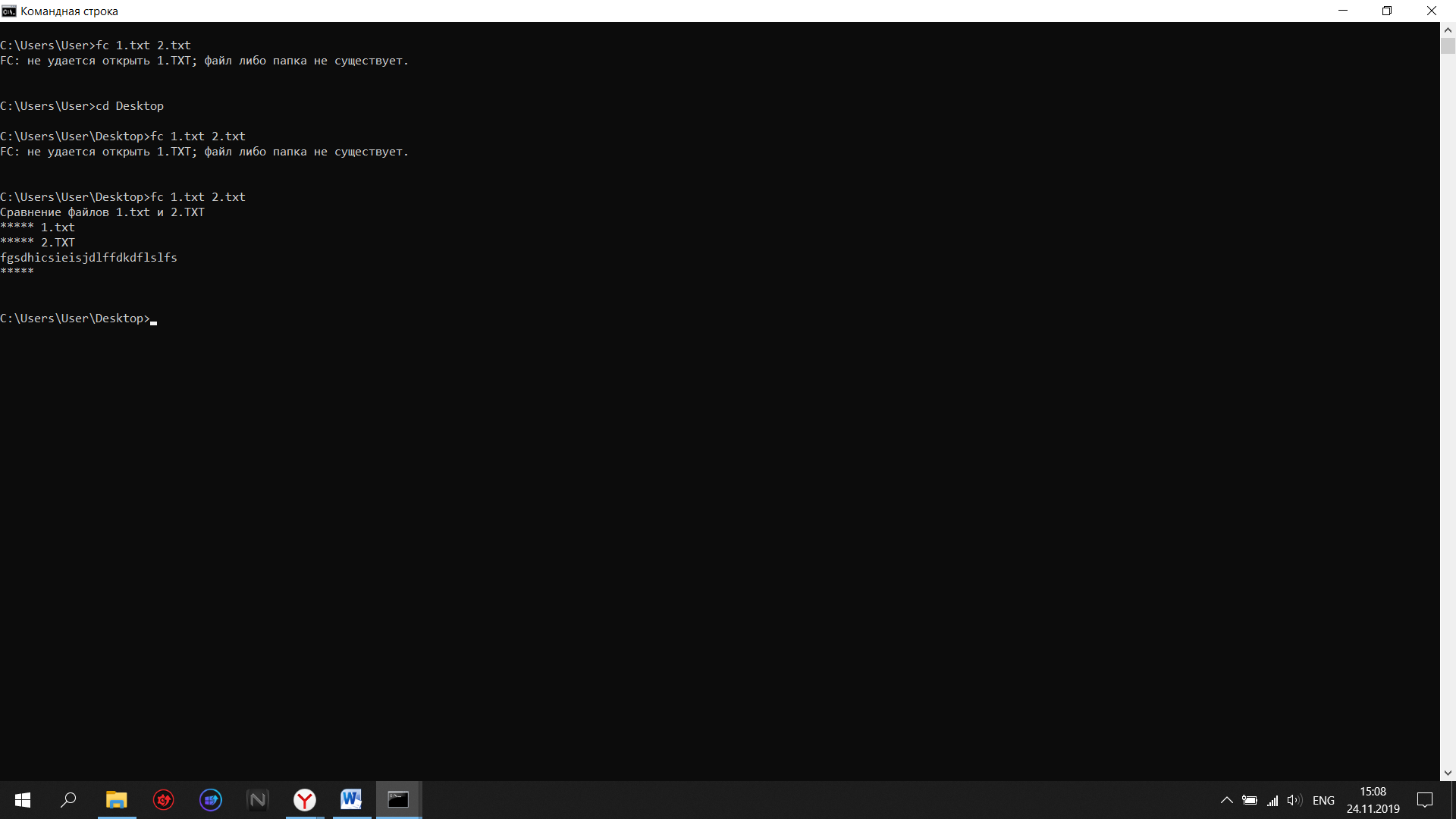Click the line 'fgsdhicsieisjdlffdkdflslfs'

click(89, 258)
